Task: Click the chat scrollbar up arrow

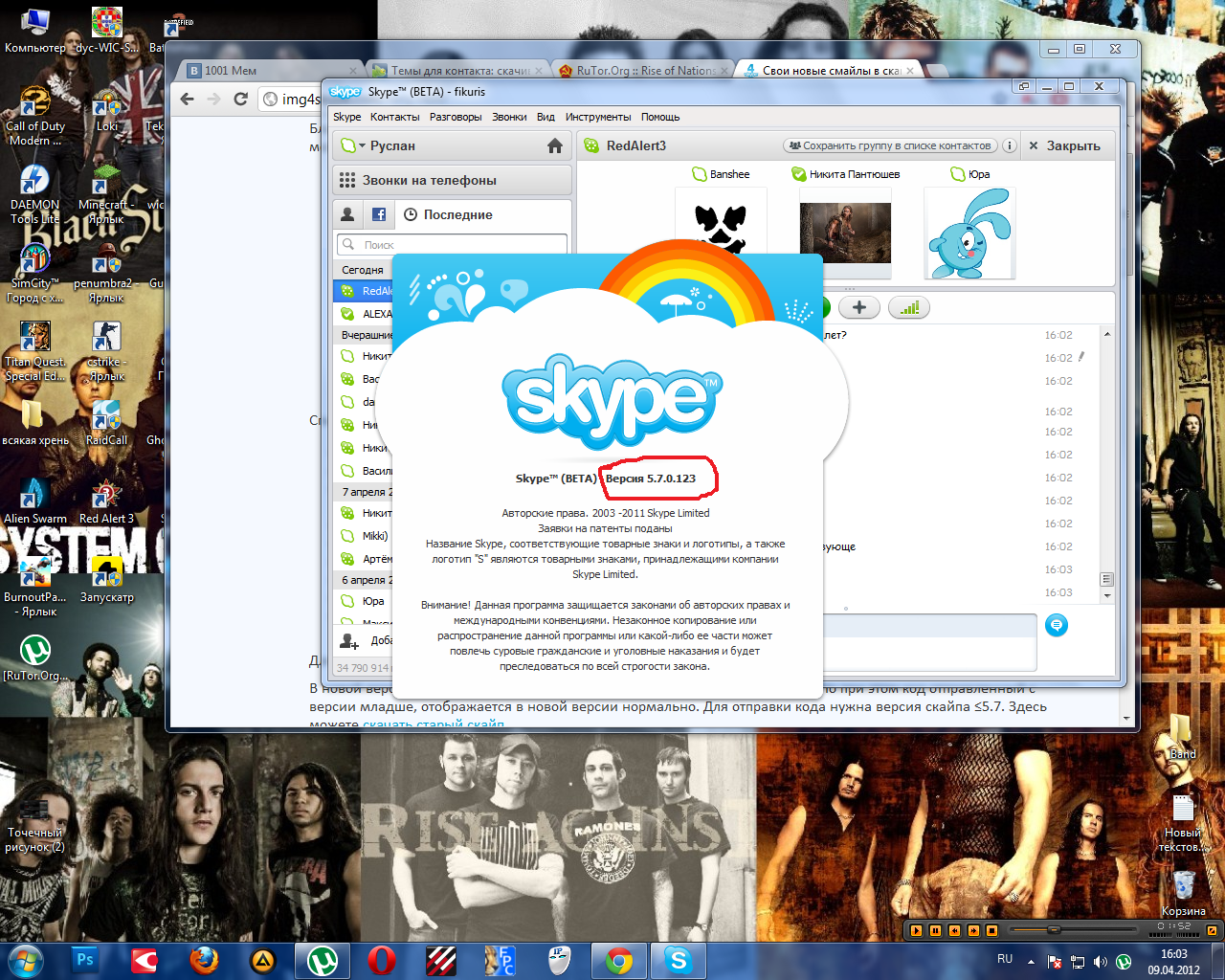Action: [1107, 334]
